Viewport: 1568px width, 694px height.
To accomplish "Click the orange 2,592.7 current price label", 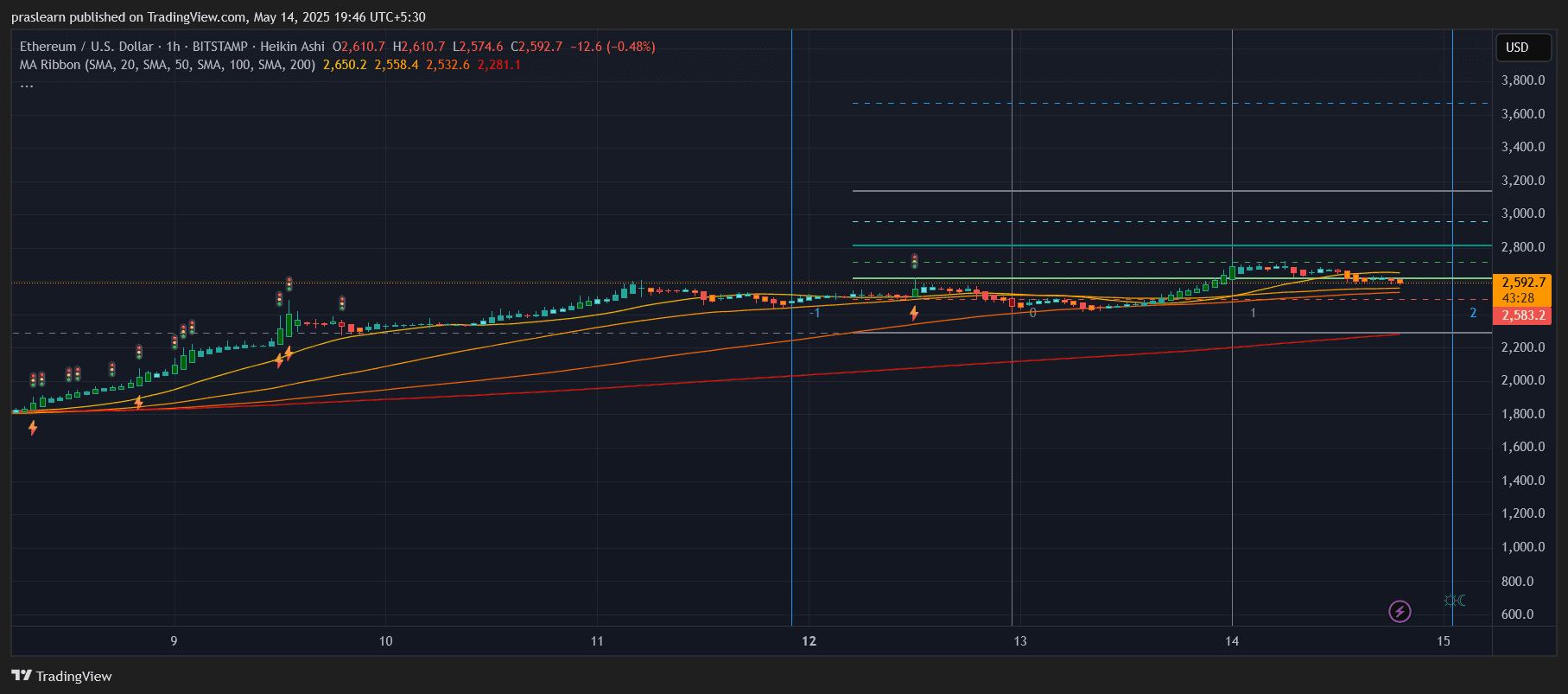I will (x=1523, y=283).
